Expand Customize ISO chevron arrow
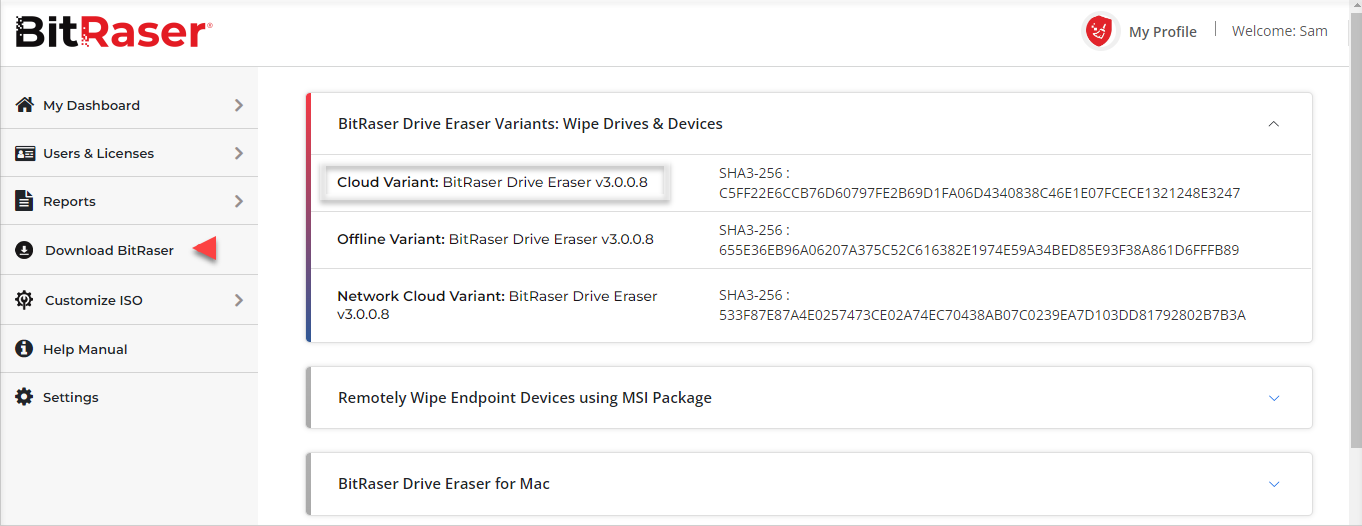 [239, 300]
